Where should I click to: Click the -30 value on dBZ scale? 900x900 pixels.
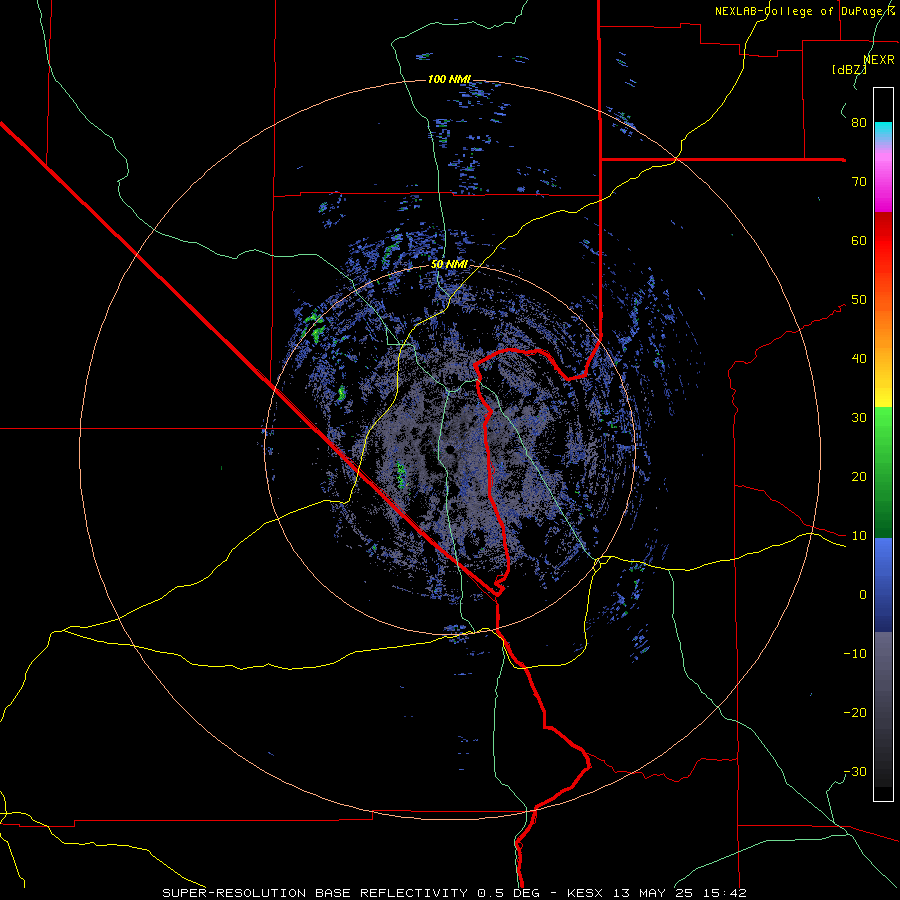[x=855, y=772]
